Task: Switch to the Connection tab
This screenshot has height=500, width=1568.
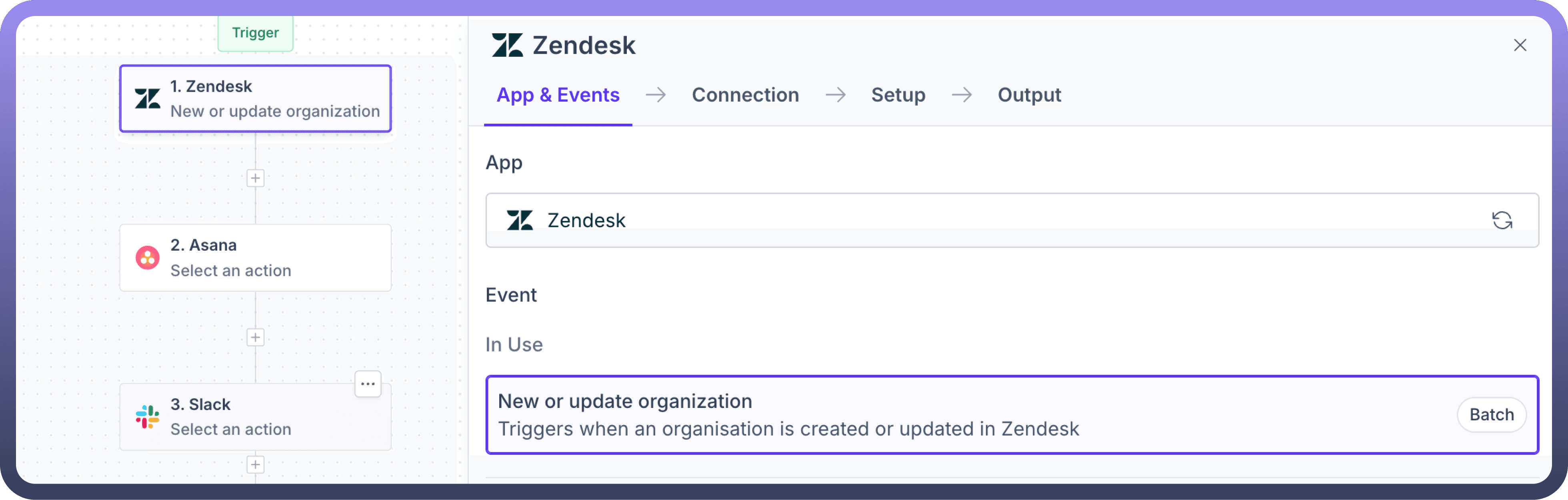Action: [x=745, y=95]
